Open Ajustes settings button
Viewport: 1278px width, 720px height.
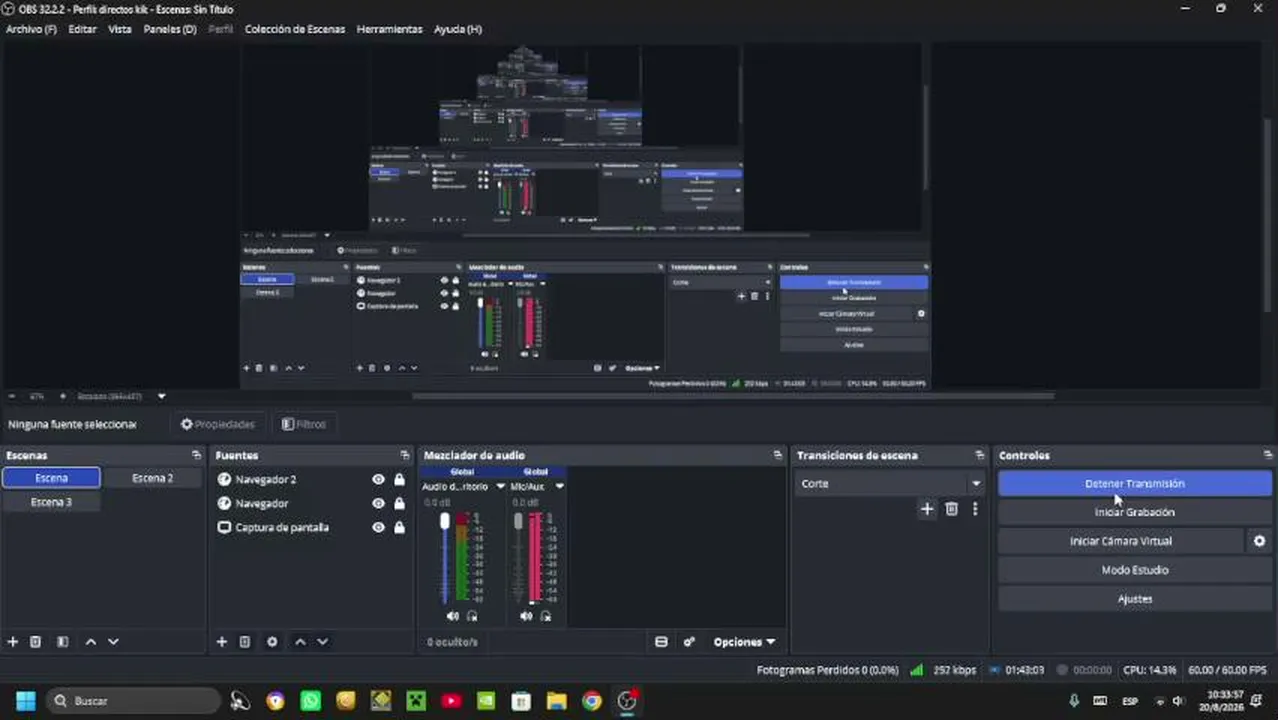pyautogui.click(x=1135, y=599)
